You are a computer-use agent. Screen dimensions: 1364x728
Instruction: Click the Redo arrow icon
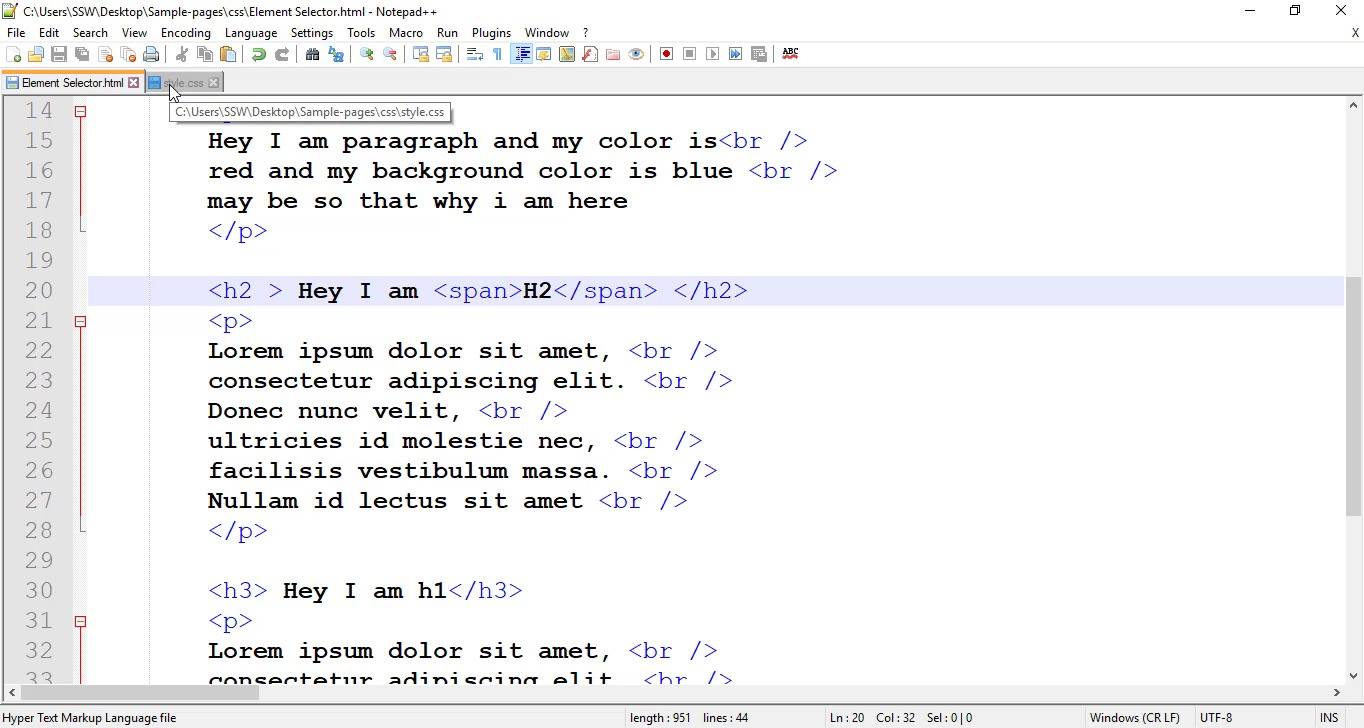pos(282,54)
